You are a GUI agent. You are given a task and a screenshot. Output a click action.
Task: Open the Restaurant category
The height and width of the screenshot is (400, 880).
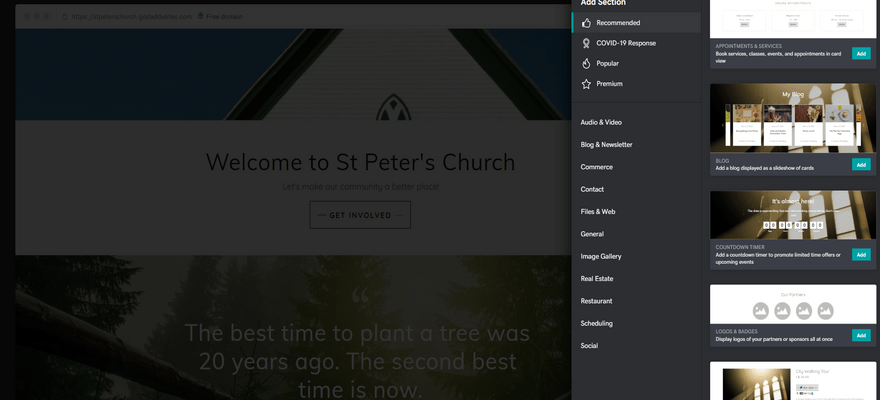(x=596, y=301)
